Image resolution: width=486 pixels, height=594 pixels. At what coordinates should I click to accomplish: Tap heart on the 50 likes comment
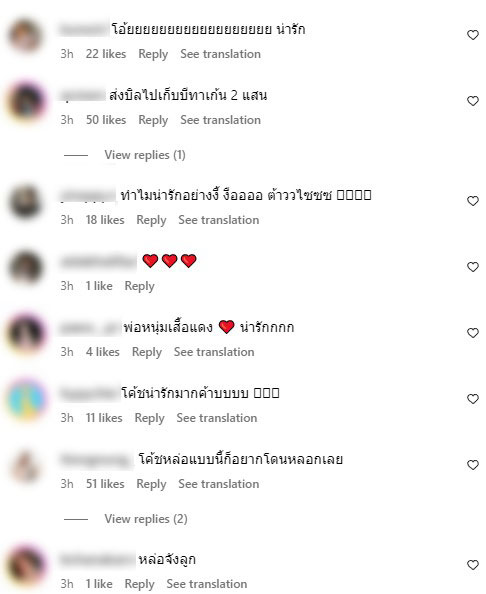coord(472,101)
